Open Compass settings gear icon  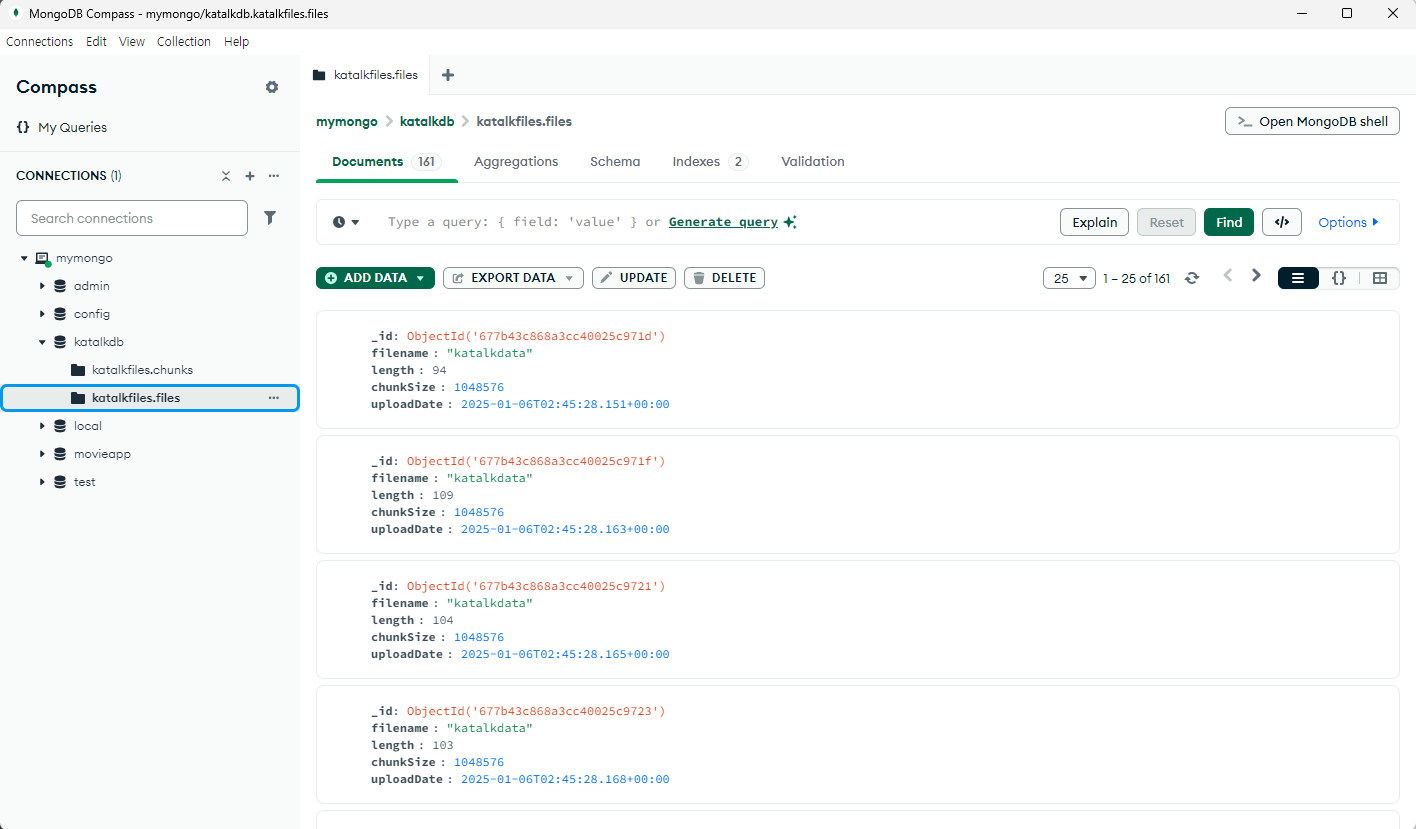[x=272, y=87]
